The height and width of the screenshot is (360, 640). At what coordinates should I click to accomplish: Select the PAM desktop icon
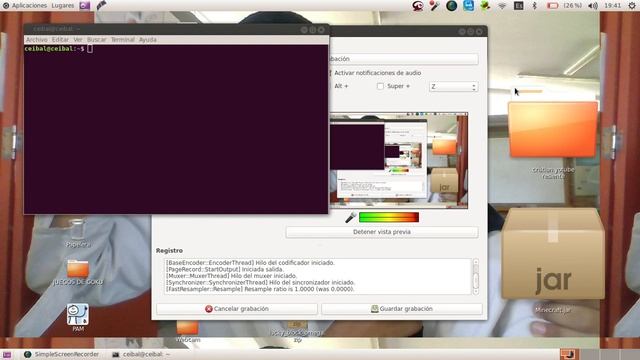[x=78, y=318]
